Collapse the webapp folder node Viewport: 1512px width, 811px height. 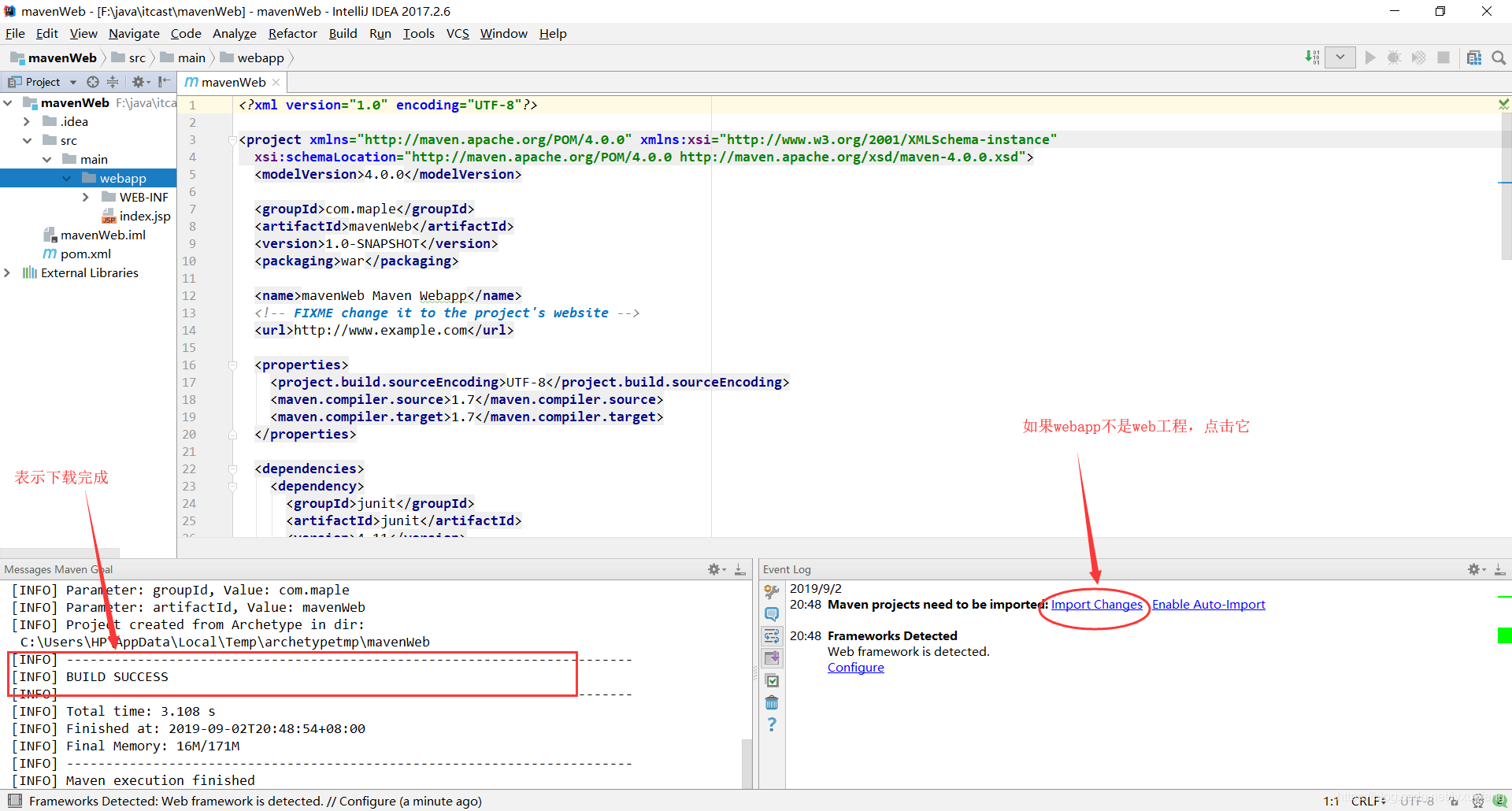click(x=66, y=178)
